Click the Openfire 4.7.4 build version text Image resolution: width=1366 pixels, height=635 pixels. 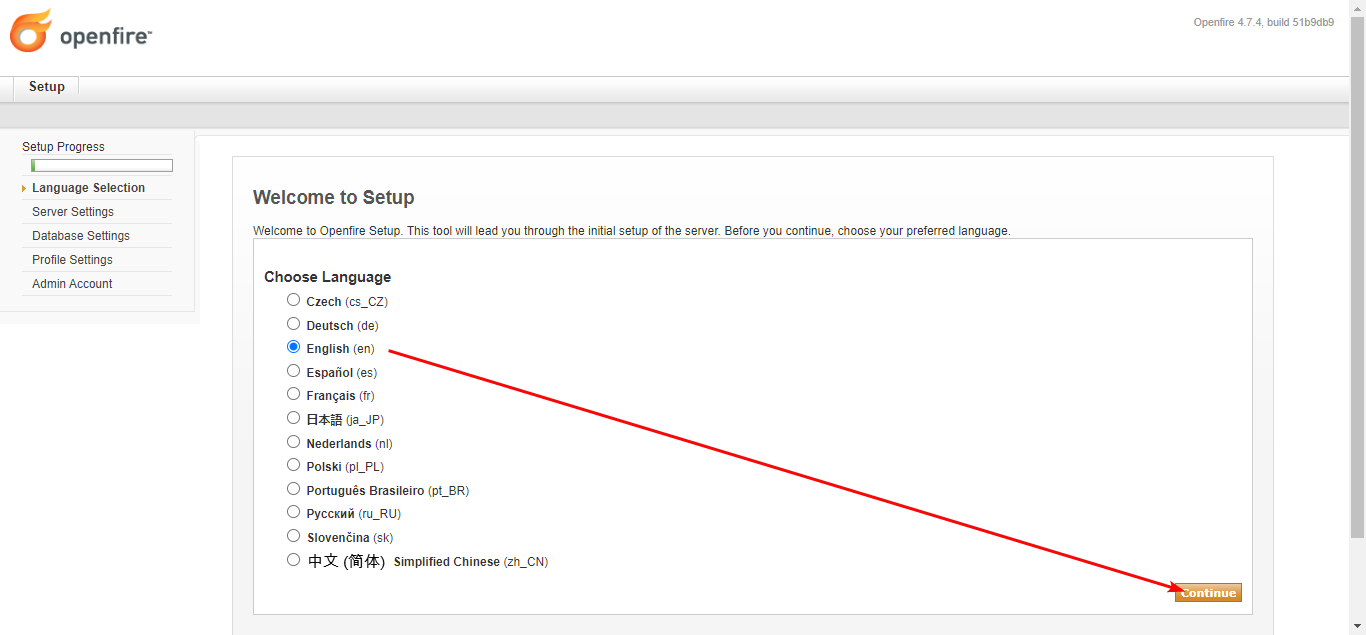point(1263,22)
